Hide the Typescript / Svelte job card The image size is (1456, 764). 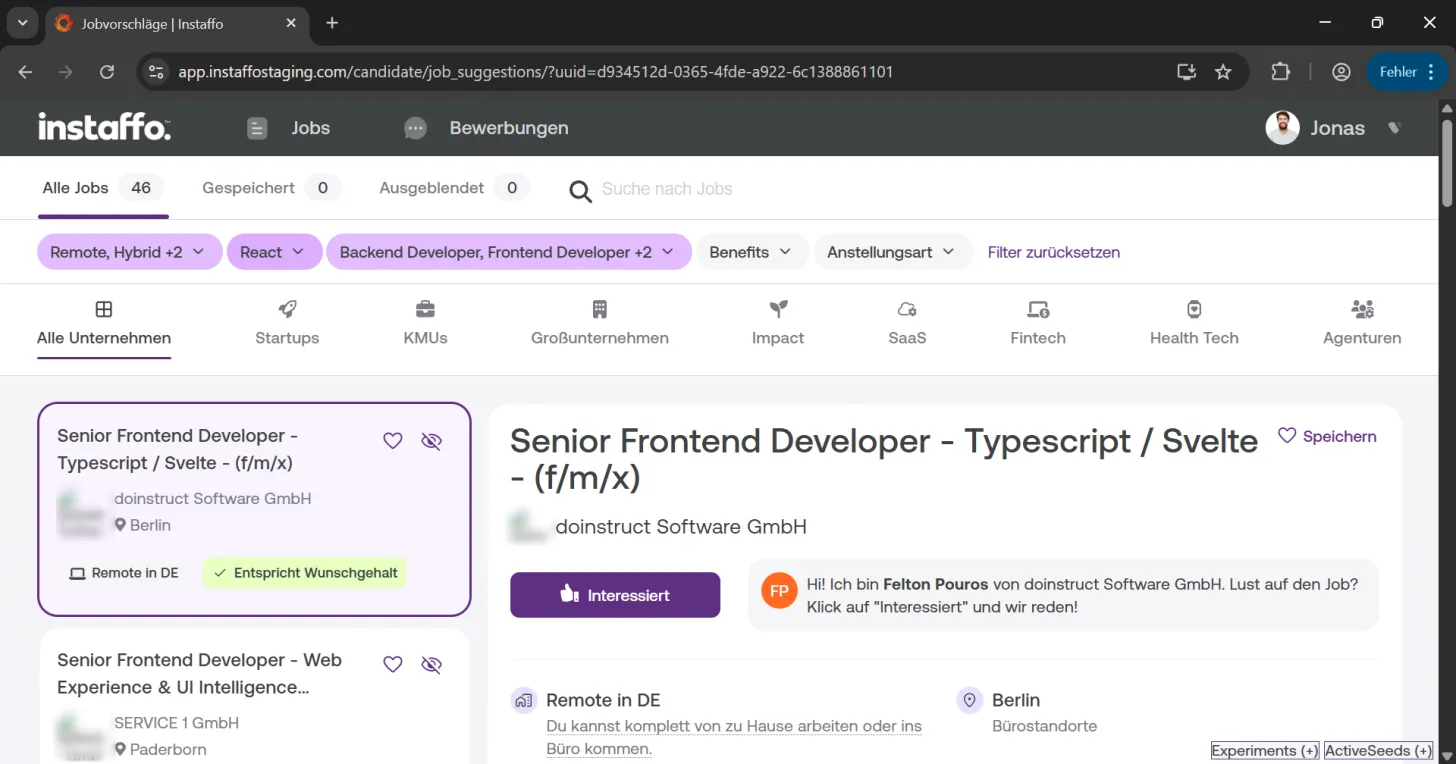pyautogui.click(x=431, y=441)
